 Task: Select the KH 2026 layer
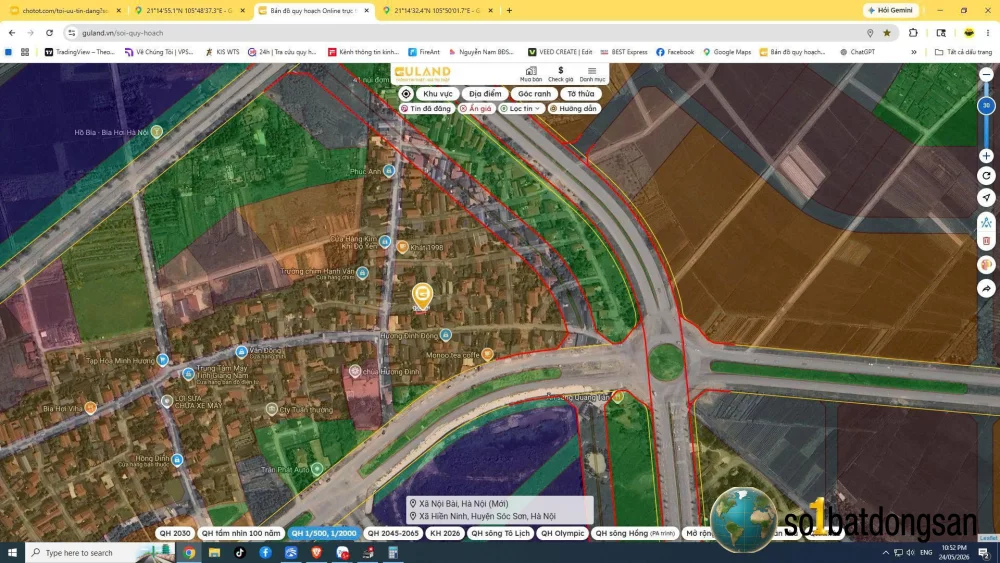pos(445,533)
